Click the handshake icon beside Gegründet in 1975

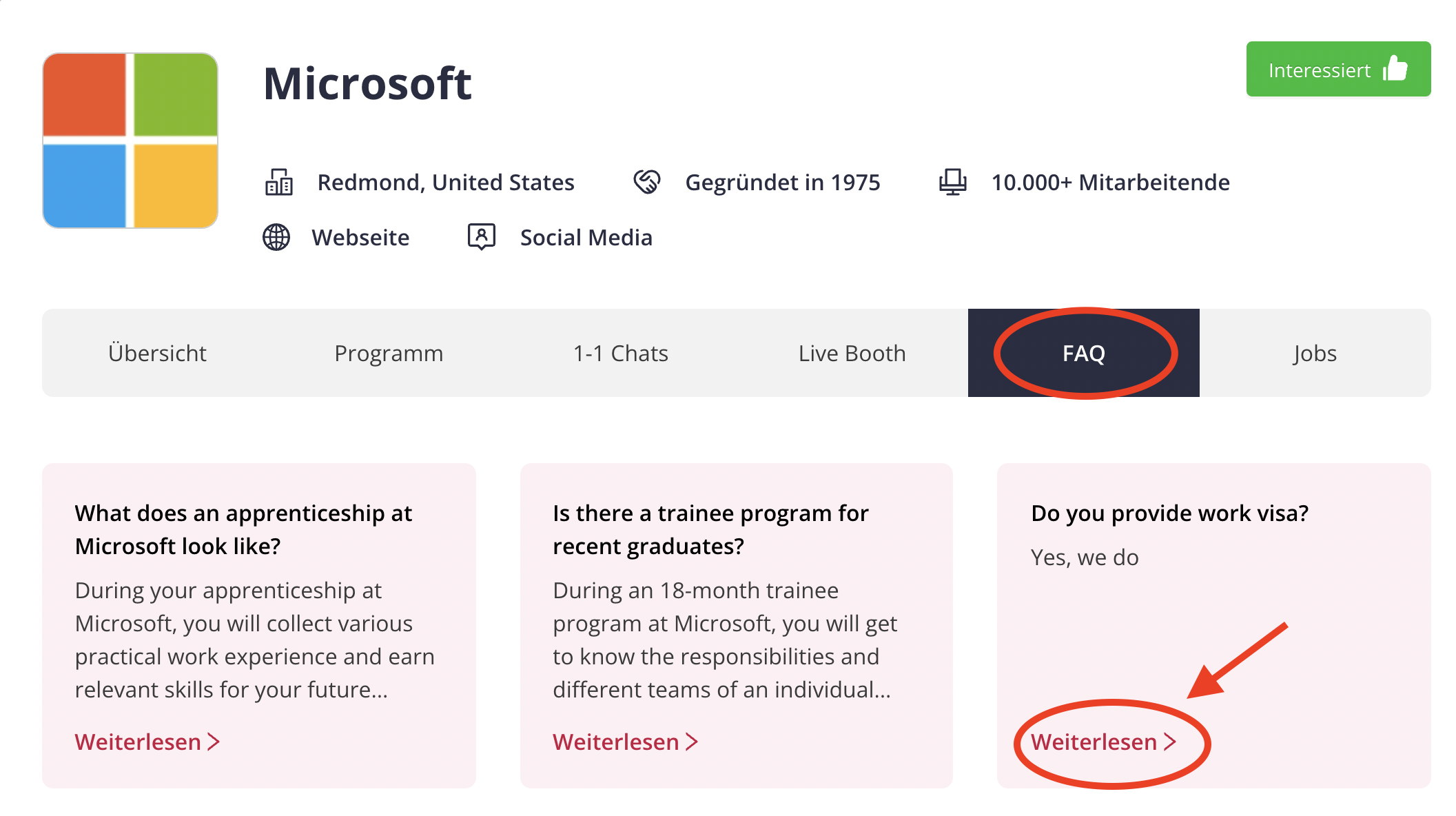tap(647, 182)
